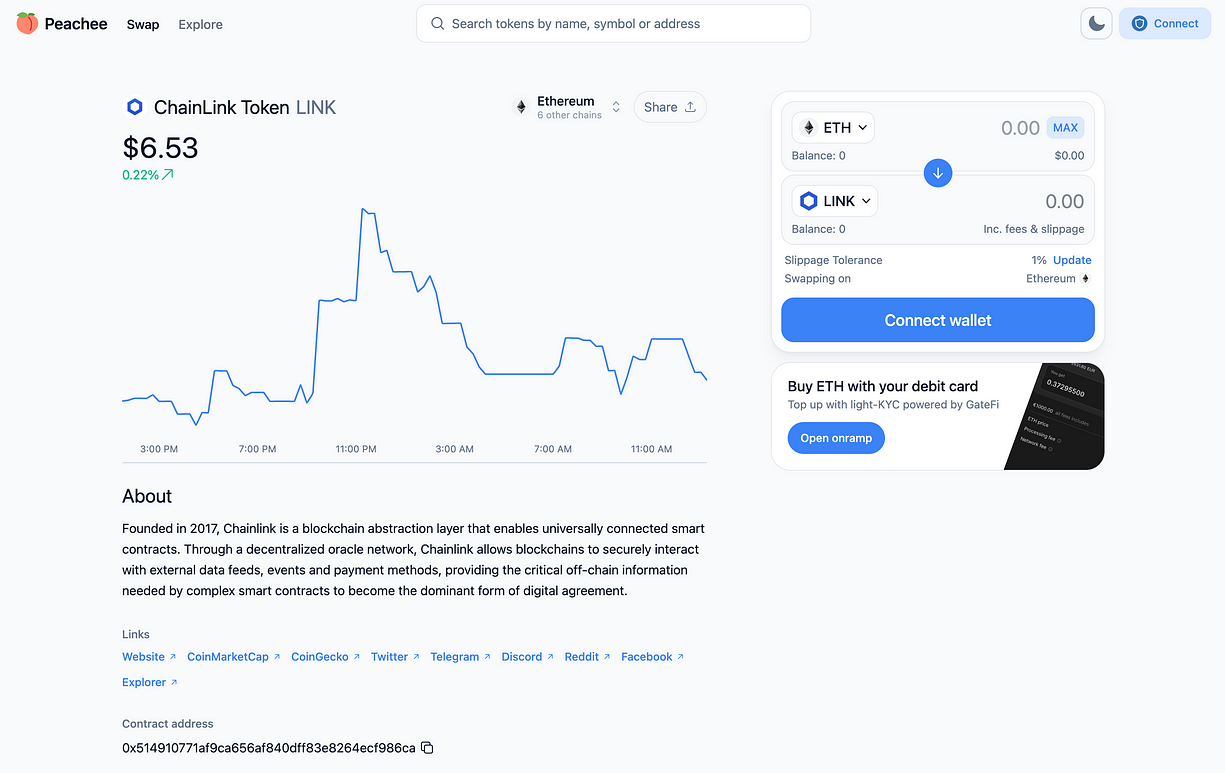Click the swap direction arrow between ETH and LINK

point(937,172)
